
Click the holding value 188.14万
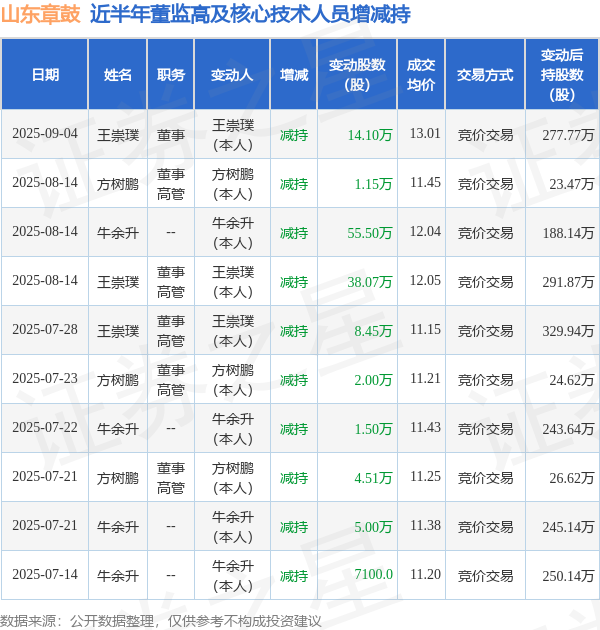568,233
